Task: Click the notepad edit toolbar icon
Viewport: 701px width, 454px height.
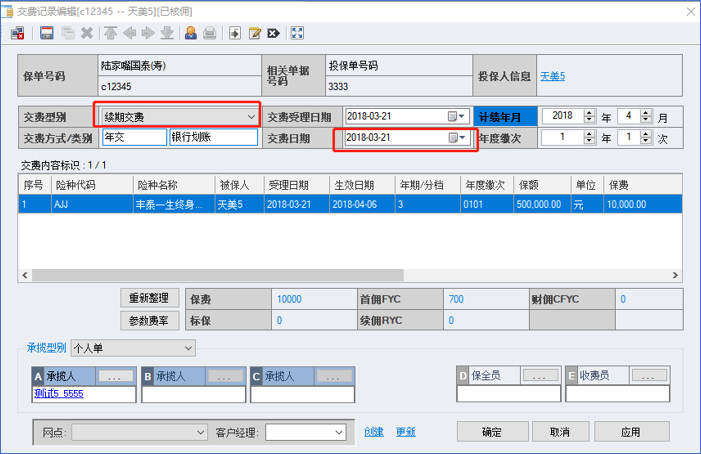Action: pyautogui.click(x=254, y=33)
